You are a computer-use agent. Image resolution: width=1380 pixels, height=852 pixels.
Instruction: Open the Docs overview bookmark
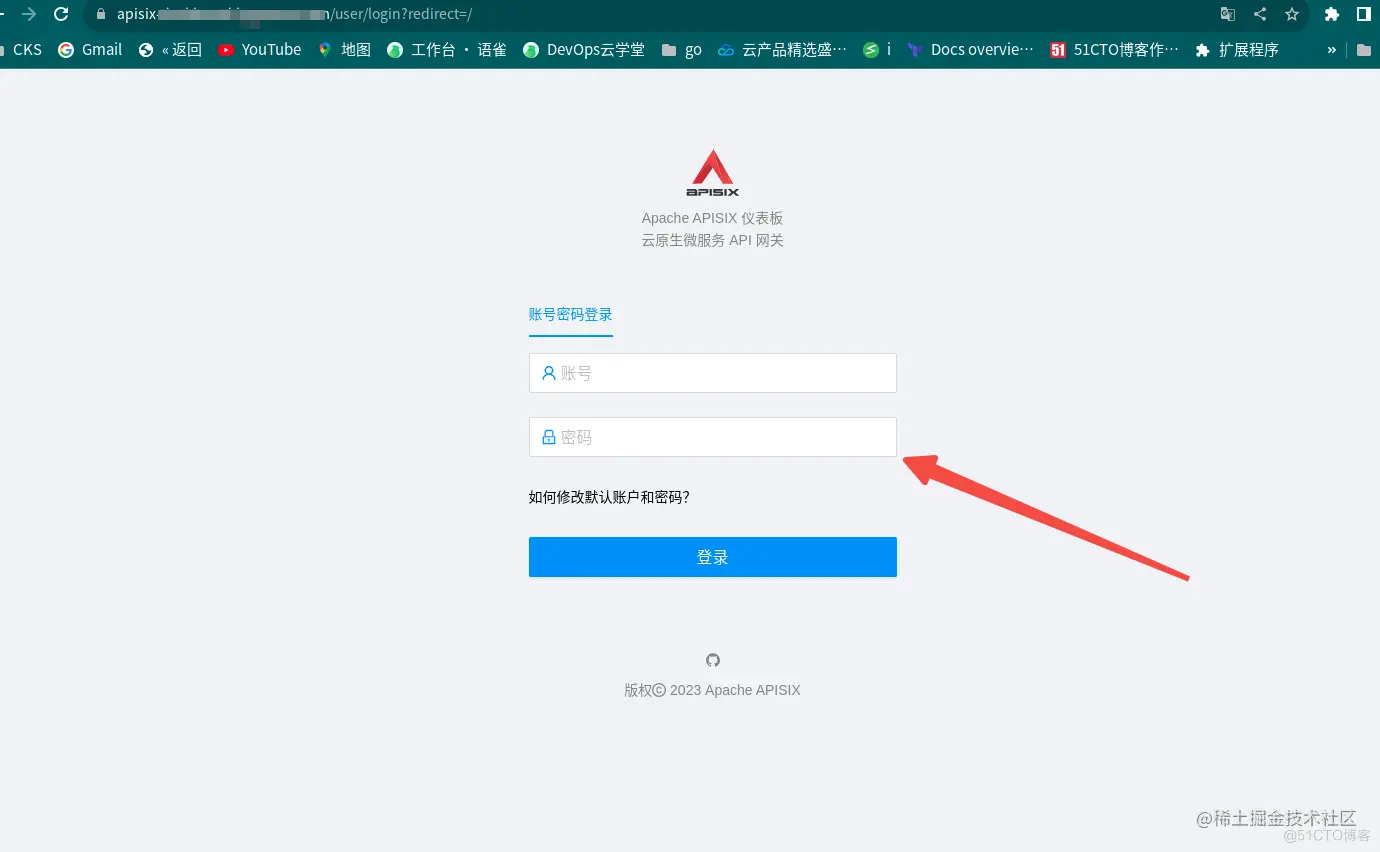pos(970,49)
